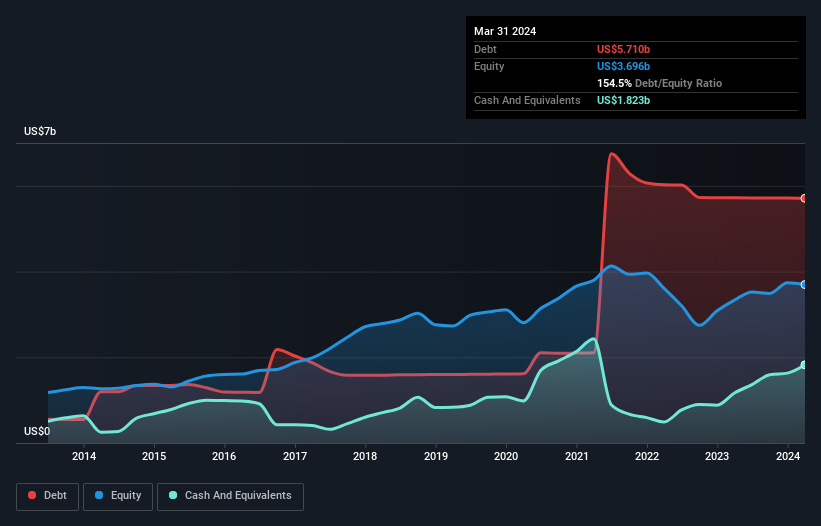Click the 154.5% Debt/Equity Ratio text
Viewport: 821px width, 526px height.
coord(659,83)
